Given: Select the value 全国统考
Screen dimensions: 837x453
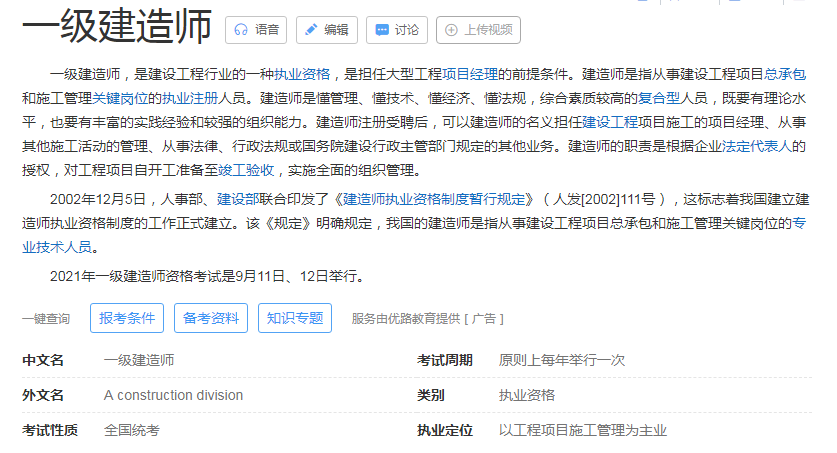Looking at the screenshot, I should pos(132,431).
